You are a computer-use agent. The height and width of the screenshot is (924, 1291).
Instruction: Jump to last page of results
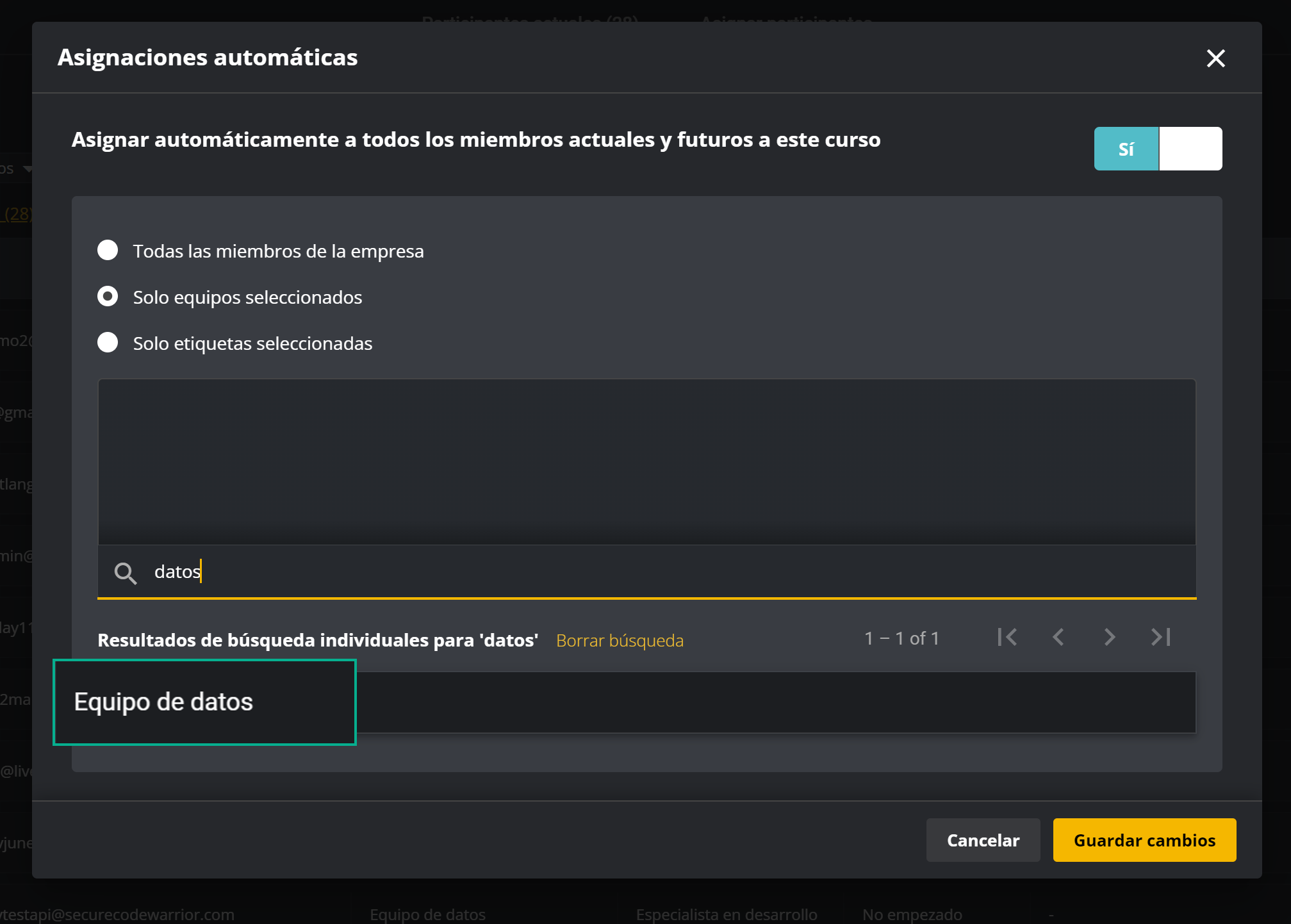point(1160,637)
